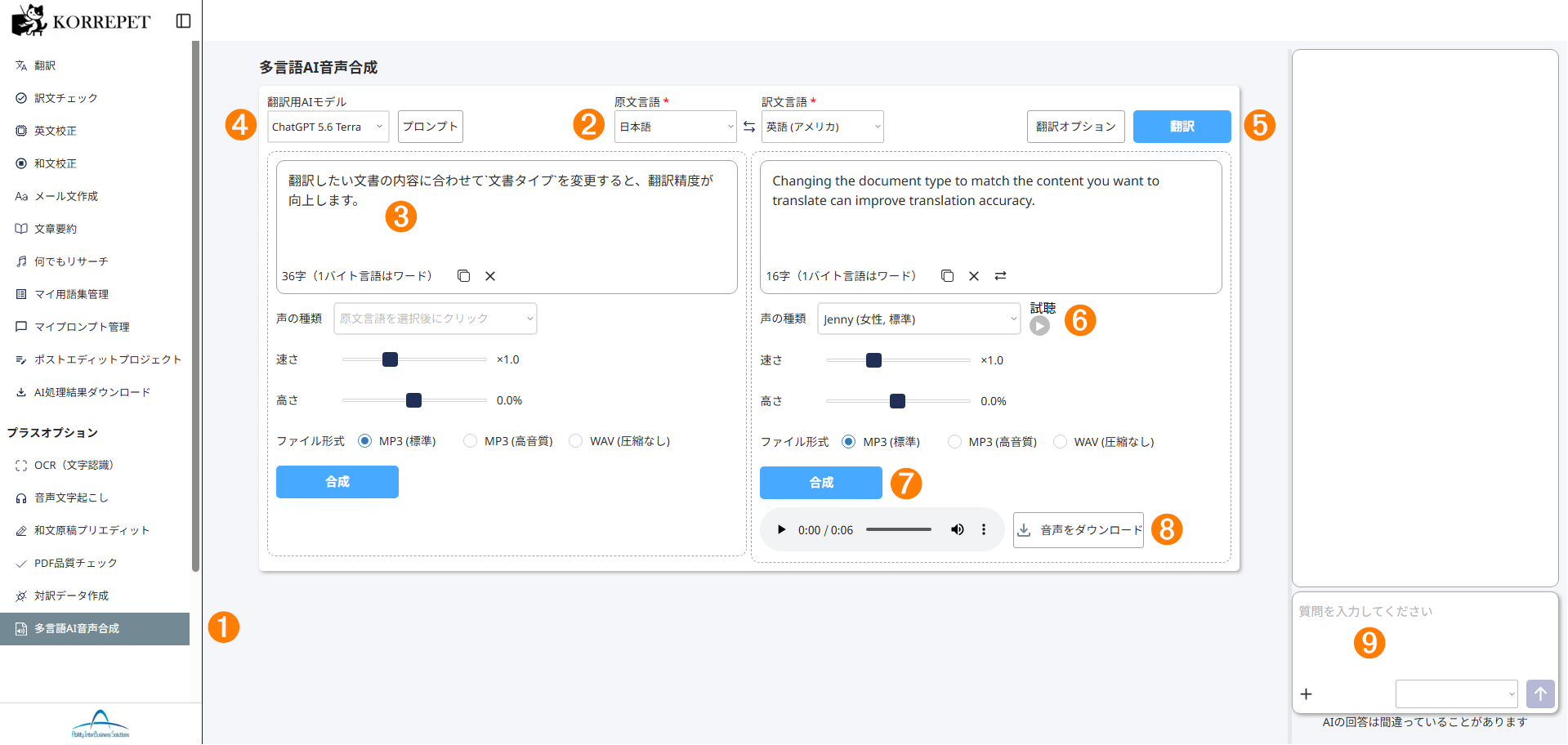Image resolution: width=1568 pixels, height=745 pixels.
Task: Click the source side 速さ slider
Action: (414, 359)
